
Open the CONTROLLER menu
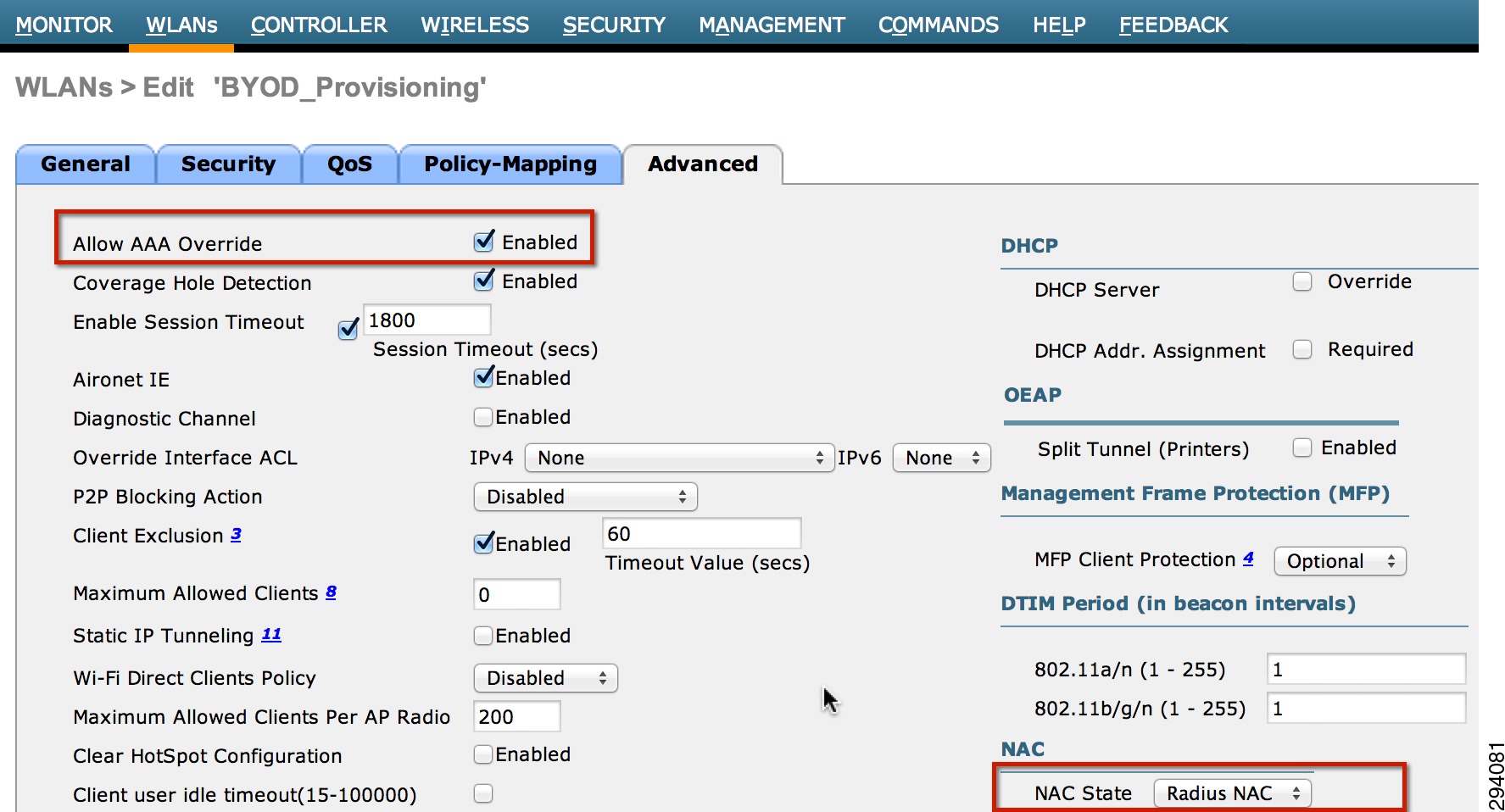(319, 25)
